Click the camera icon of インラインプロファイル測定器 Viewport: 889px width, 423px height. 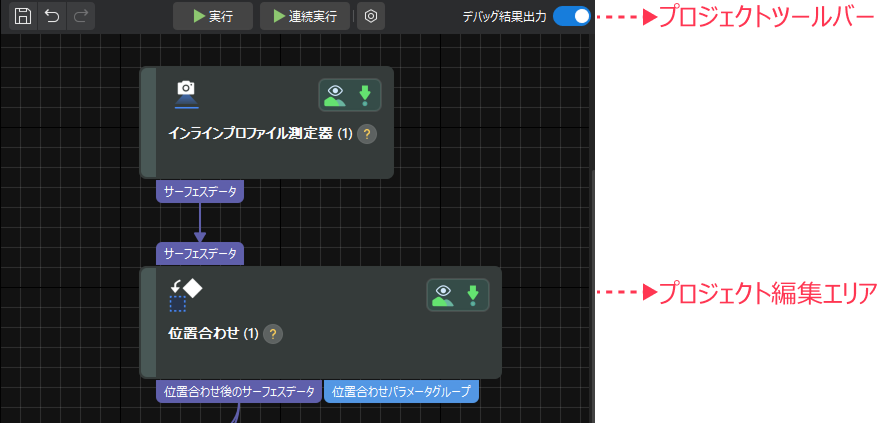click(186, 95)
